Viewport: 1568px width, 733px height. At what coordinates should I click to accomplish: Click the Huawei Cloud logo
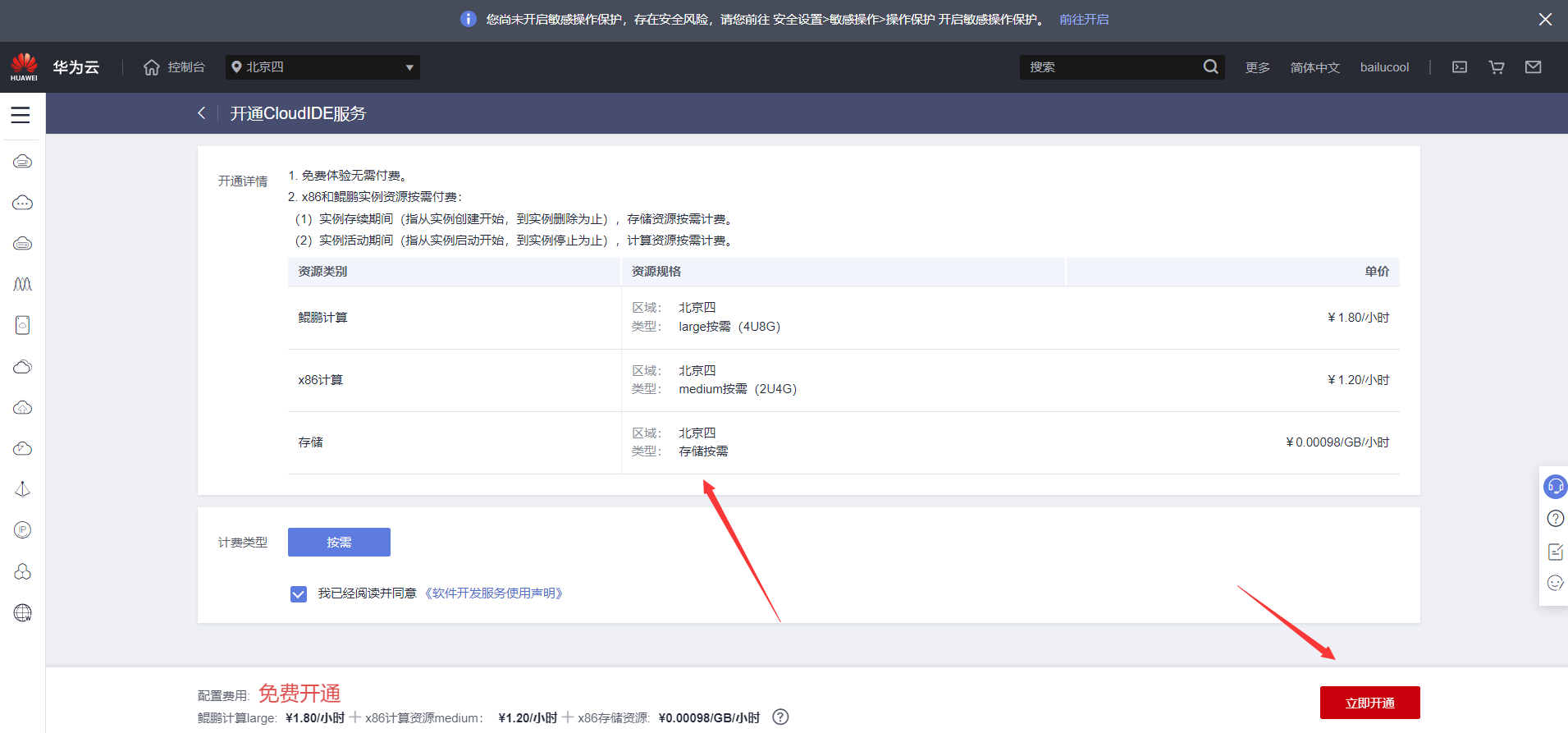pos(24,66)
